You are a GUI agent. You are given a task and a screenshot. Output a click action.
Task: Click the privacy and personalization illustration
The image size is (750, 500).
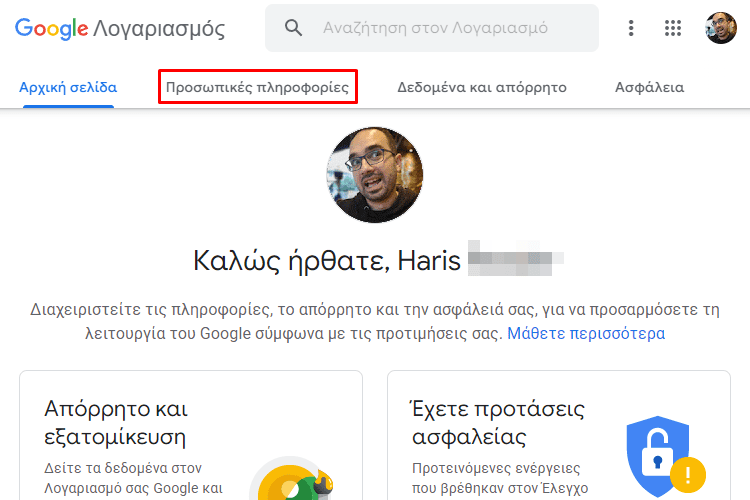coord(293,478)
